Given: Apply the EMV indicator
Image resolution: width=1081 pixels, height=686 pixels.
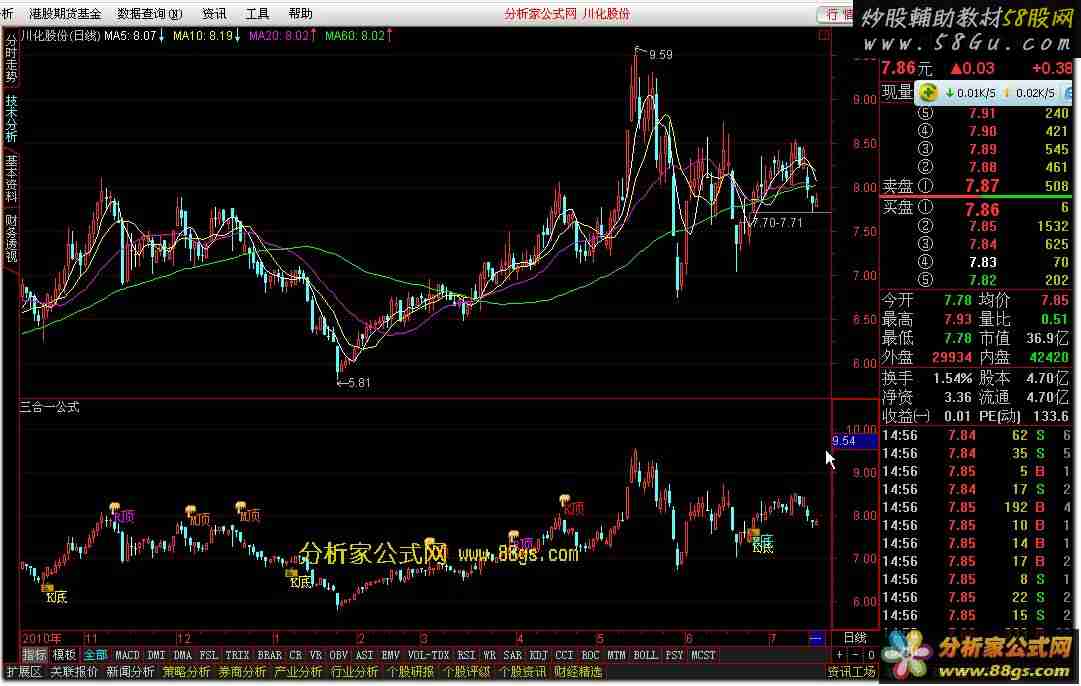Looking at the screenshot, I should point(391,655).
